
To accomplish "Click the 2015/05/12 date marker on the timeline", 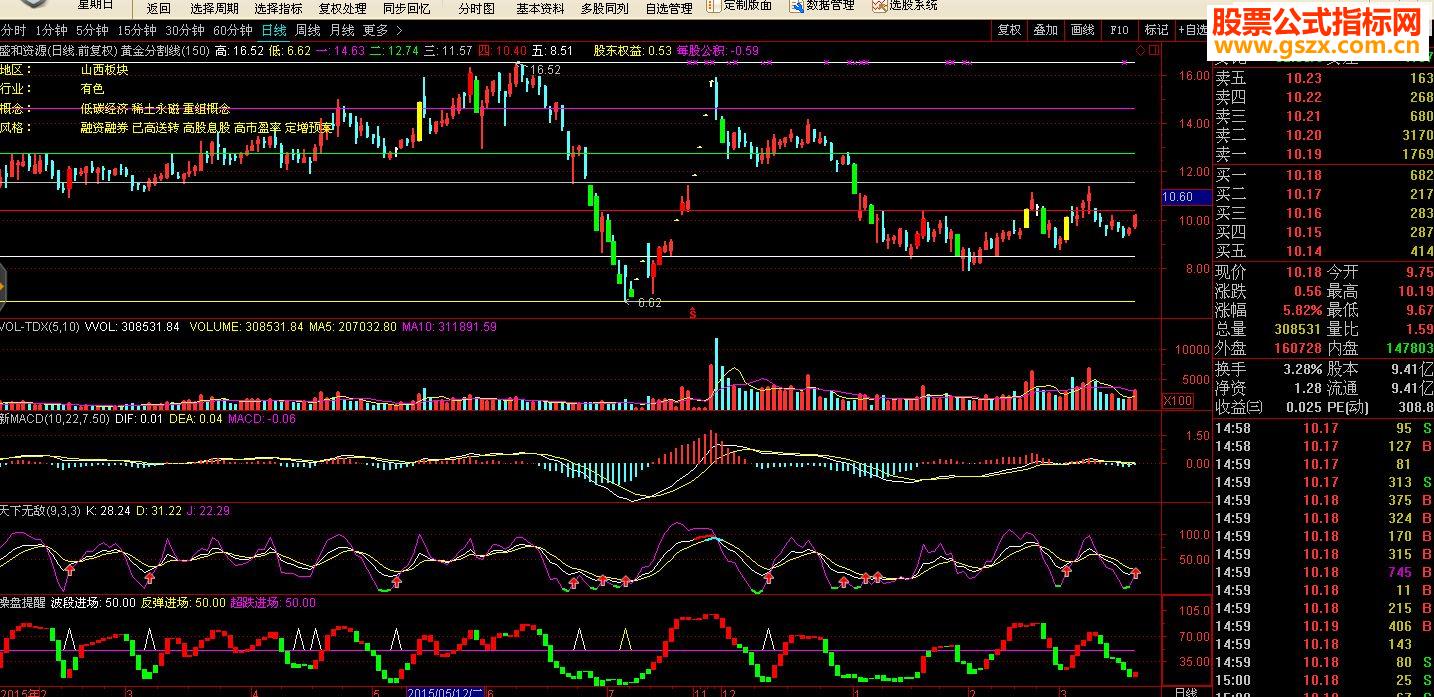I will click(445, 692).
